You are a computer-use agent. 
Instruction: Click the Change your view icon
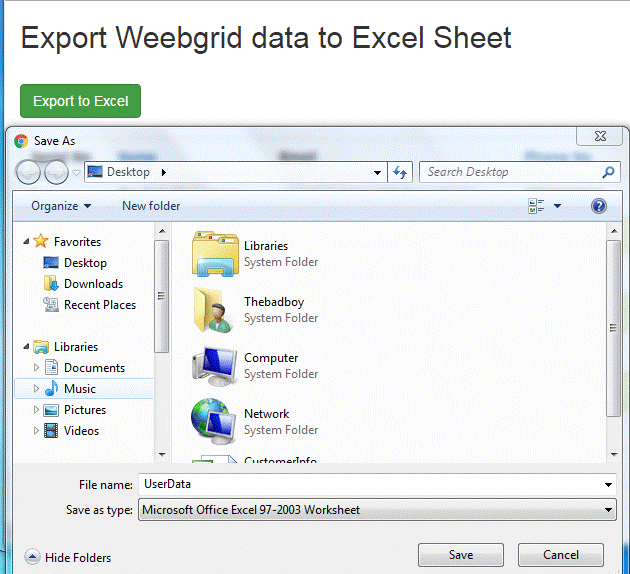coord(536,206)
